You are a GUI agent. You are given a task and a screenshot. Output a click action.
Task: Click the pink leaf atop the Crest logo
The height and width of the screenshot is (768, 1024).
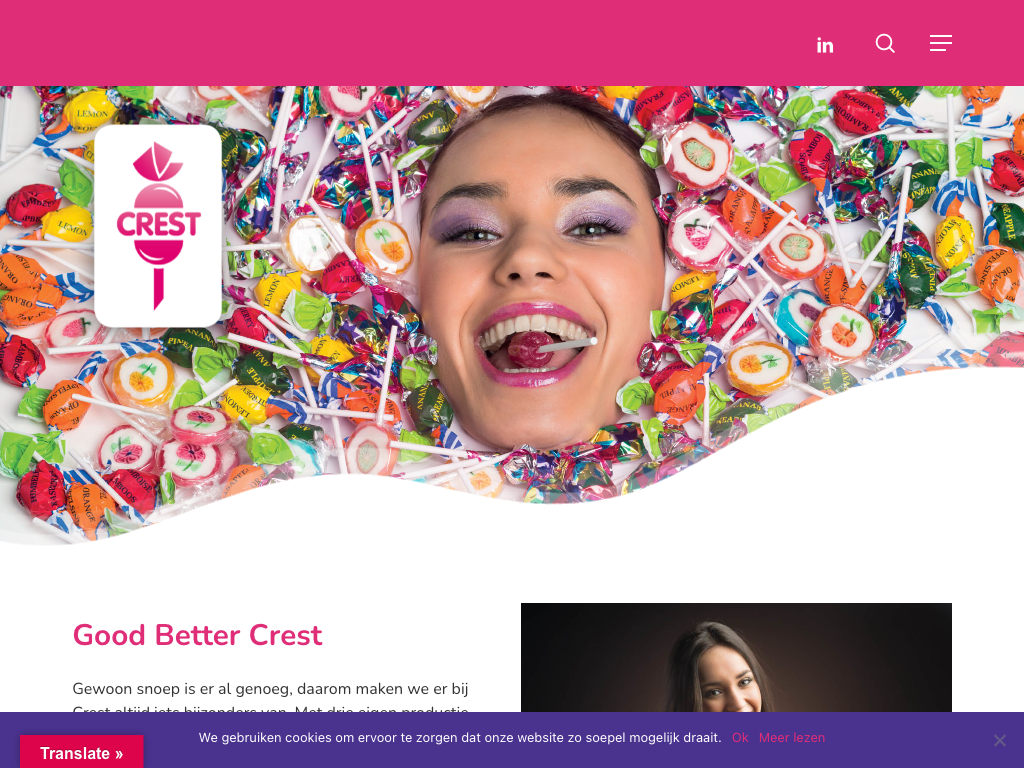click(x=157, y=161)
